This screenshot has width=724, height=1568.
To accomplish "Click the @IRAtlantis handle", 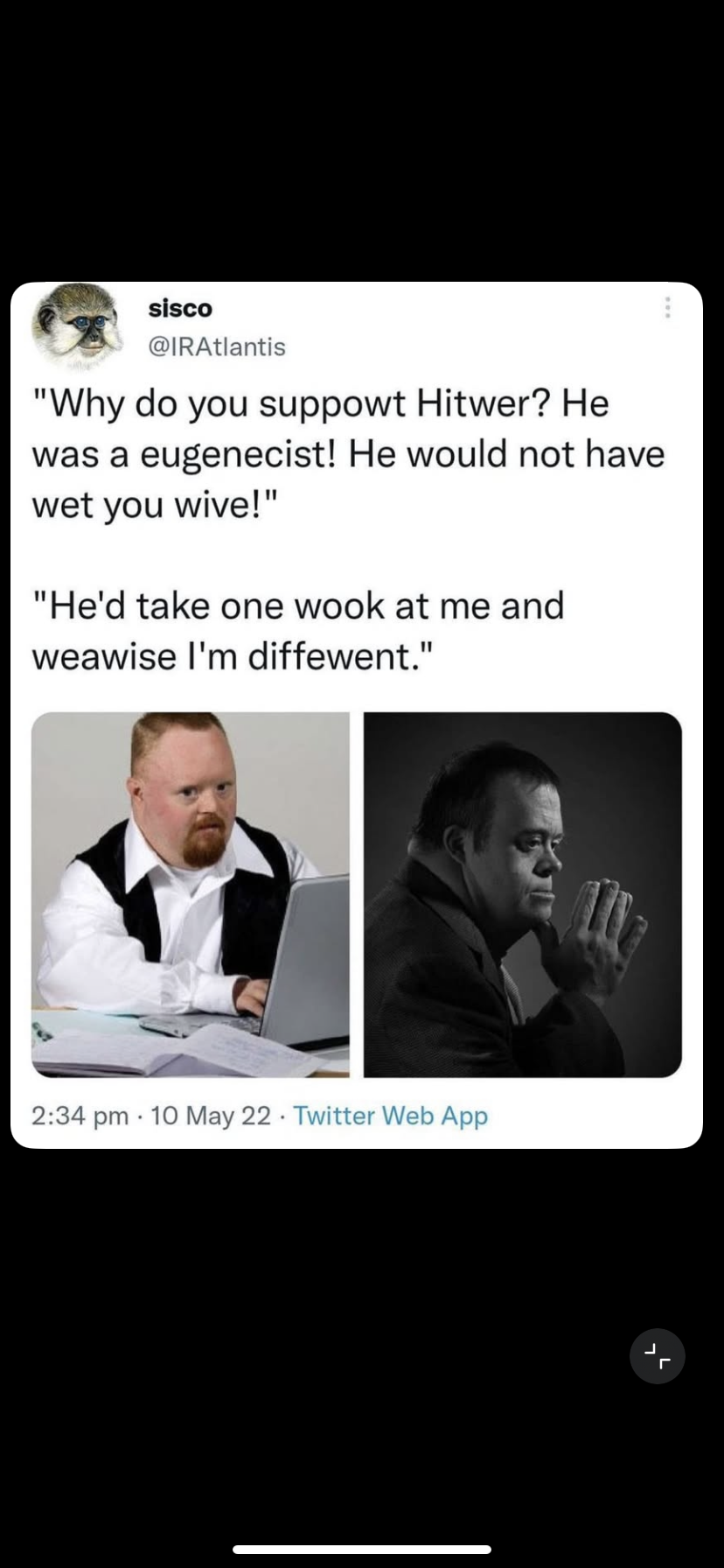I will pyautogui.click(x=217, y=346).
